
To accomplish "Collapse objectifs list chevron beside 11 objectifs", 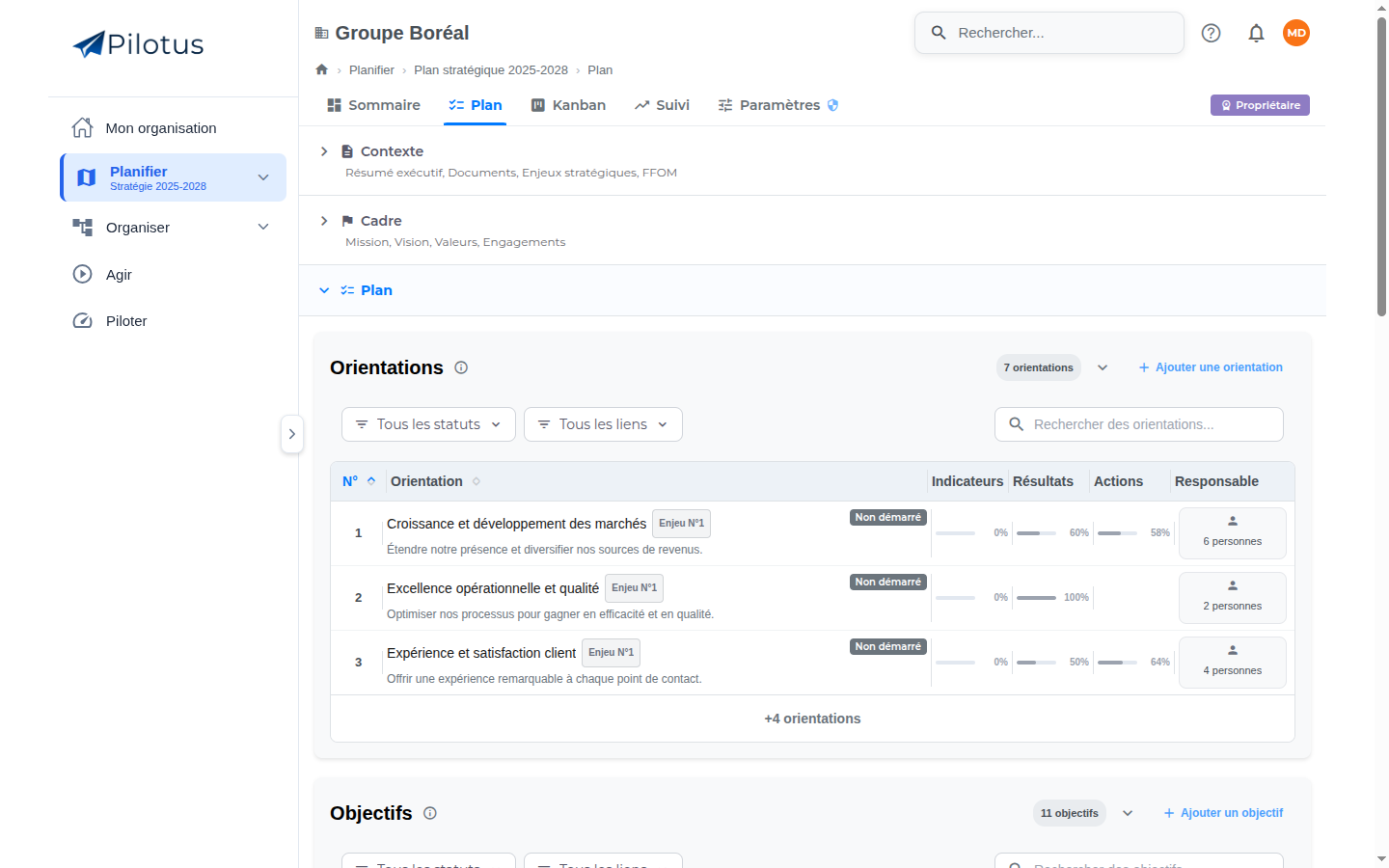I will tap(1128, 813).
